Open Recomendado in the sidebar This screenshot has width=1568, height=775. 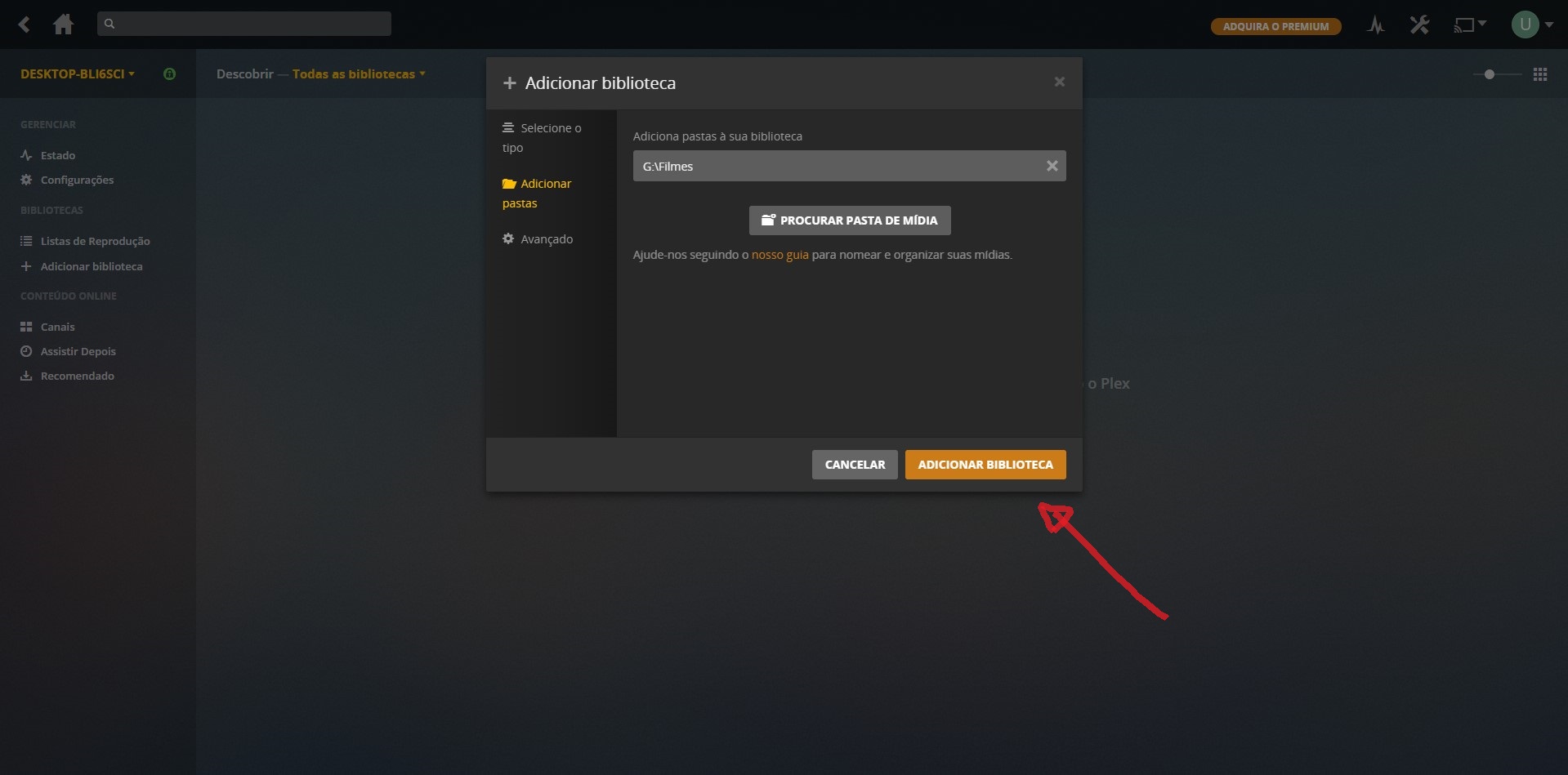[78, 376]
